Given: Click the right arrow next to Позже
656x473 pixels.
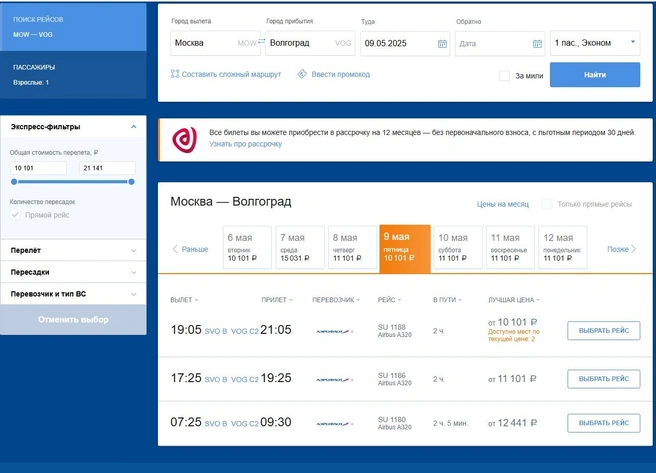Looking at the screenshot, I should (633, 249).
